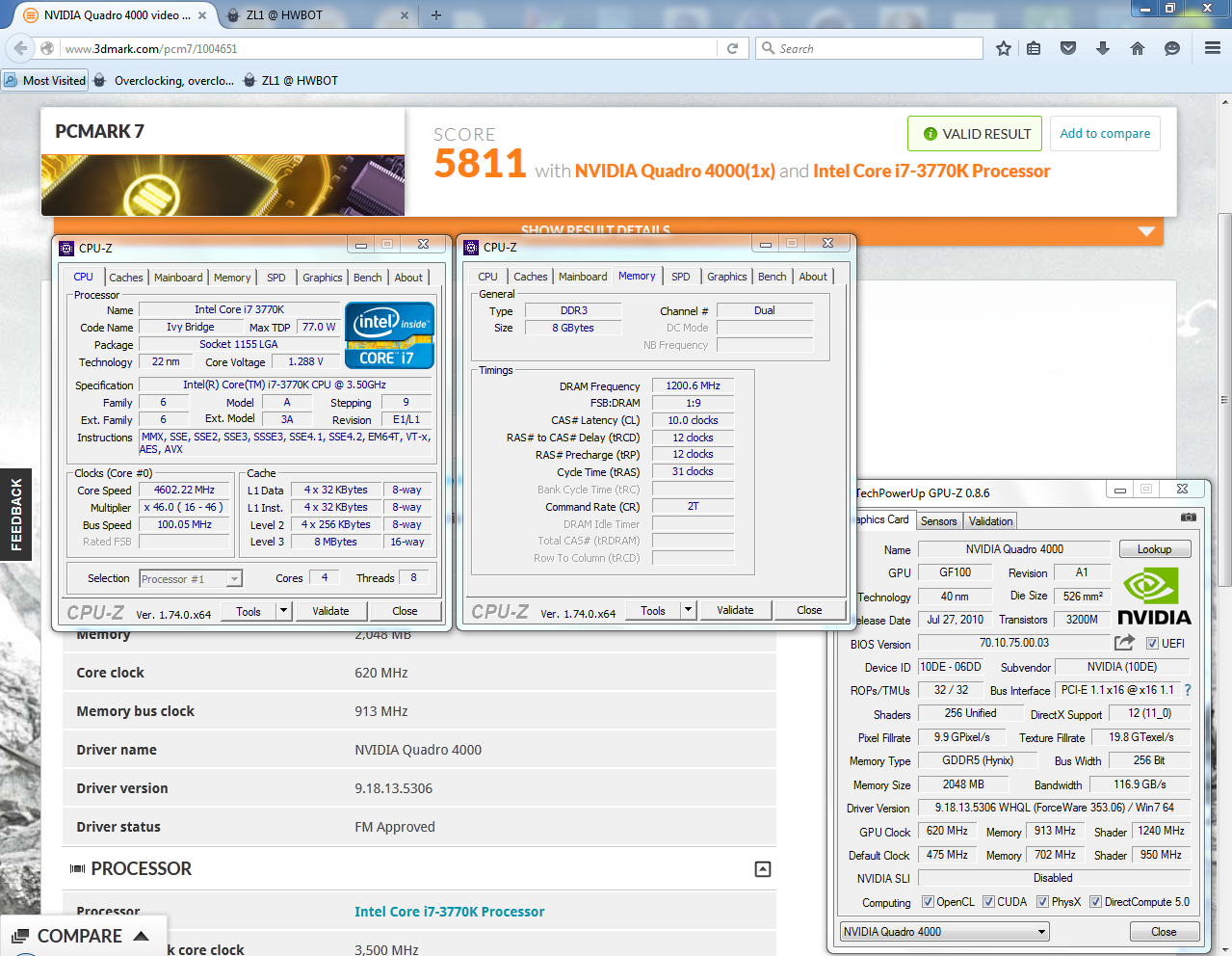Switch to Mainboard tab in left CPU-Z
The height and width of the screenshot is (956, 1232).
coord(179,278)
